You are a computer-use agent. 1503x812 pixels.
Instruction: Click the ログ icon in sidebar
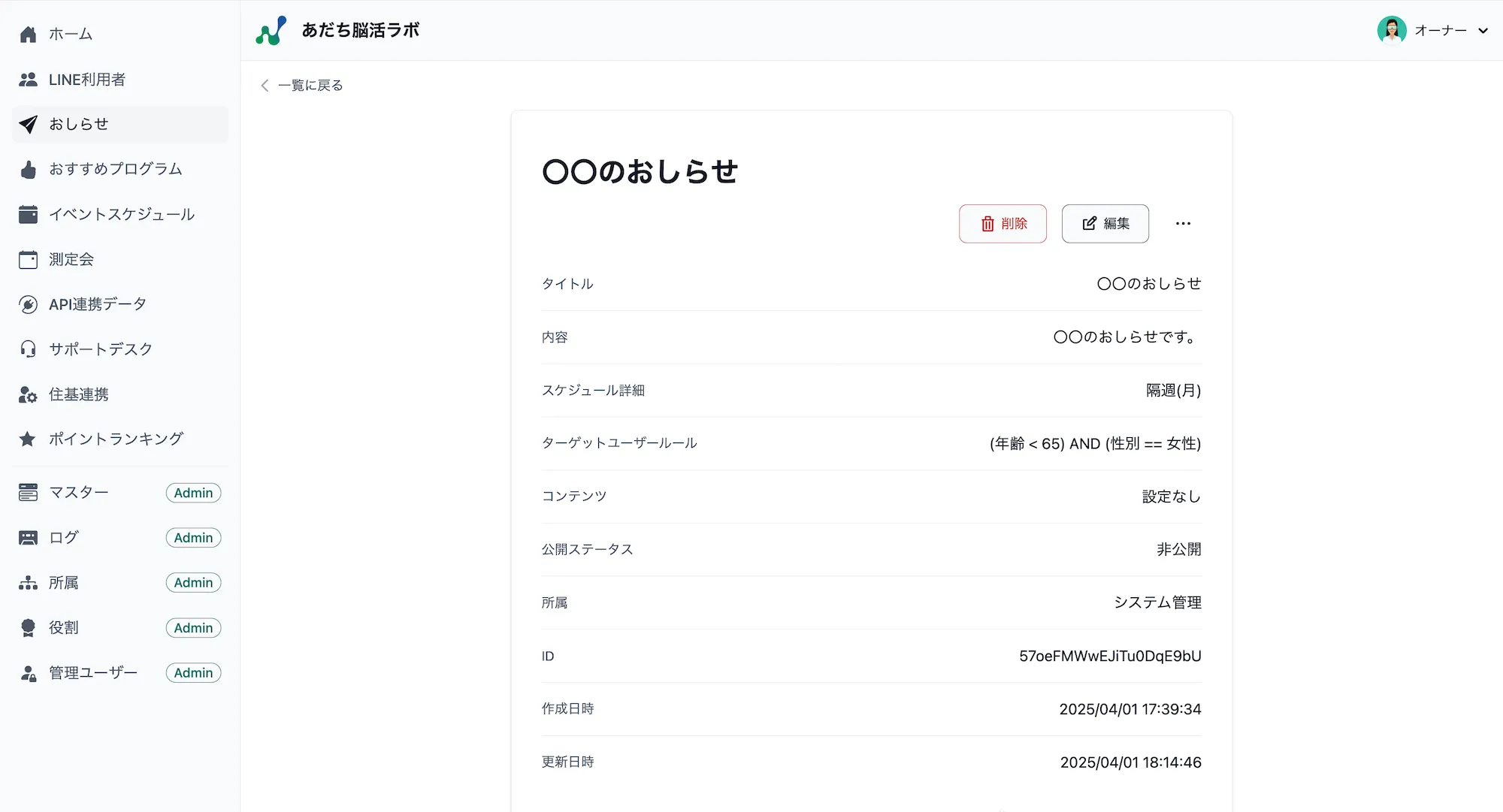[28, 538]
